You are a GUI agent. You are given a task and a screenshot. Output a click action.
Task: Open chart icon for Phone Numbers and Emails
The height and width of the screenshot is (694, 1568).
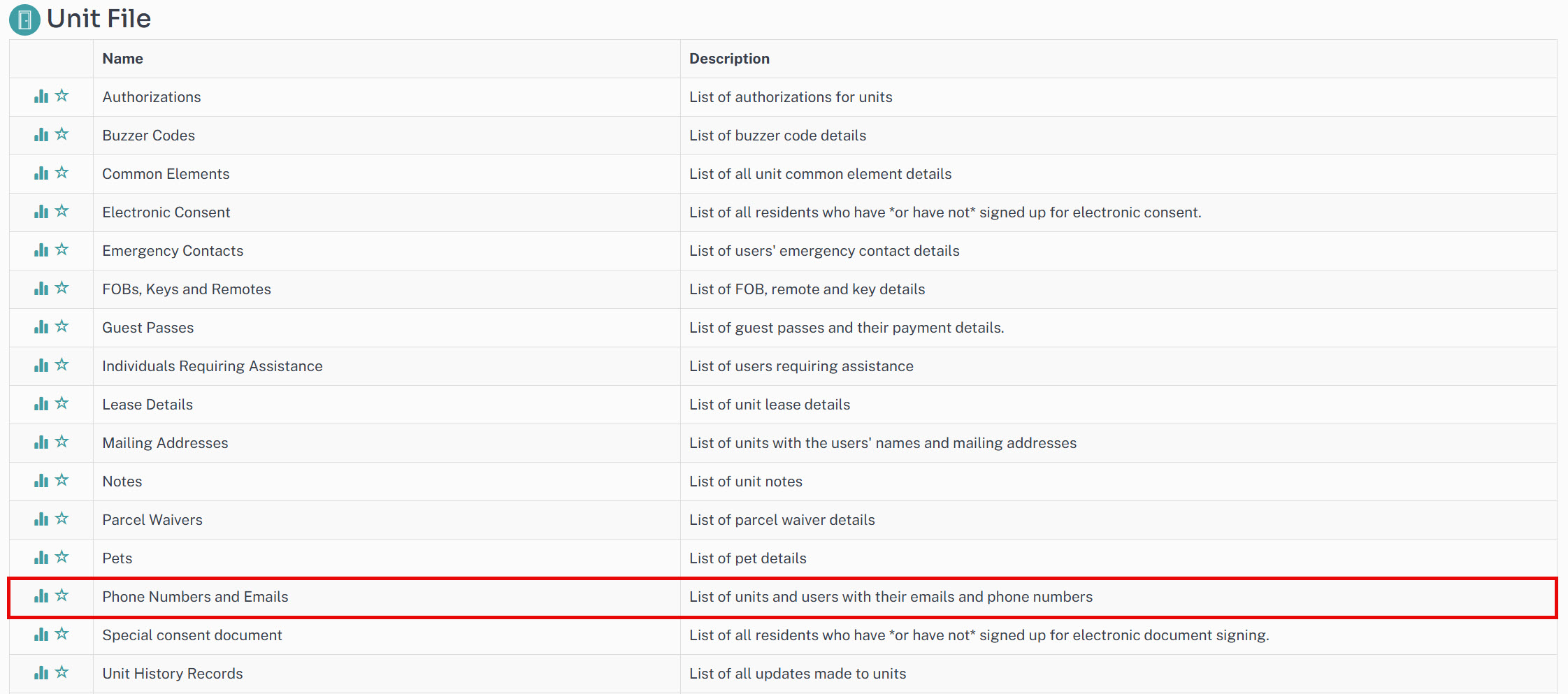(41, 596)
